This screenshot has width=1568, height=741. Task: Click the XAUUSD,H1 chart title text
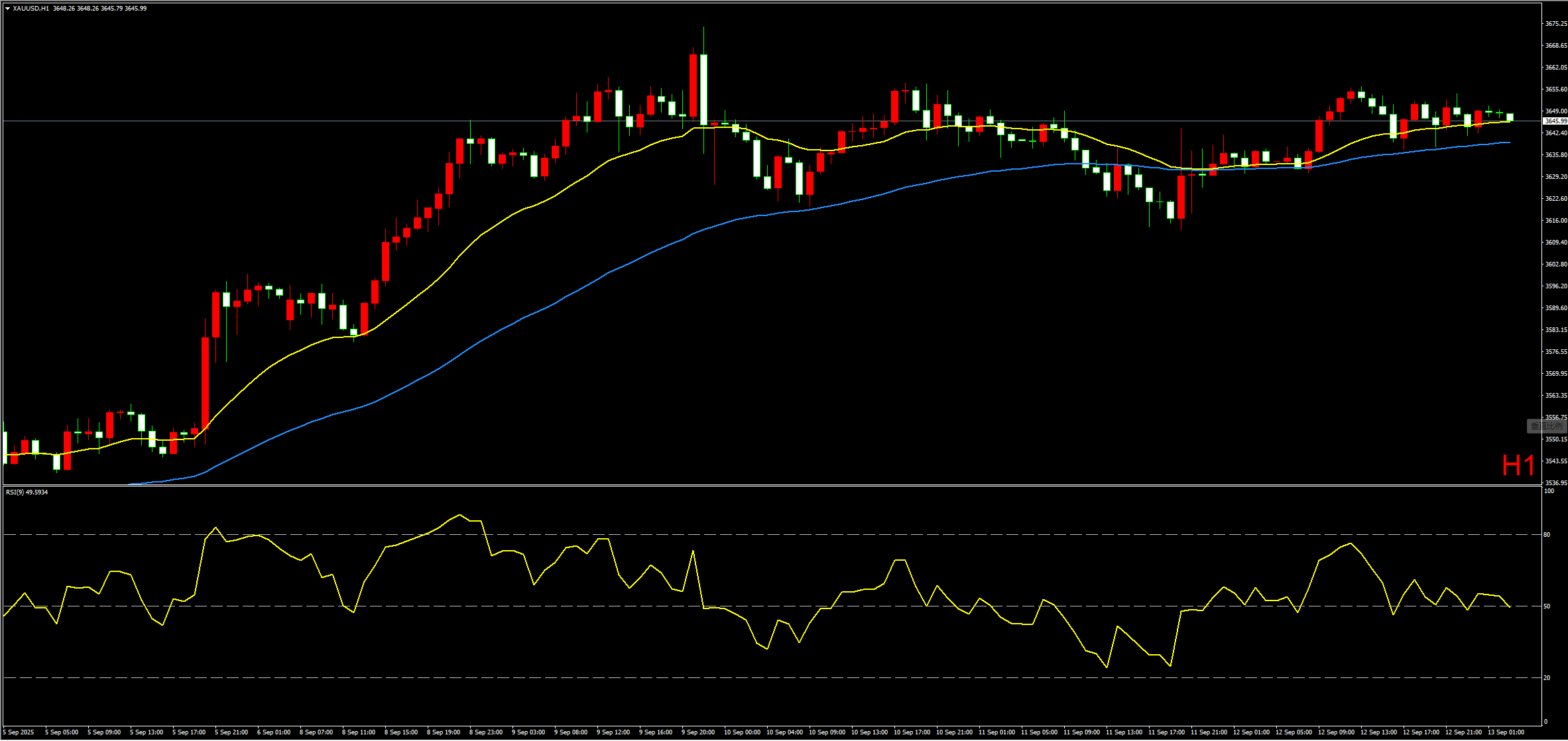(30, 9)
